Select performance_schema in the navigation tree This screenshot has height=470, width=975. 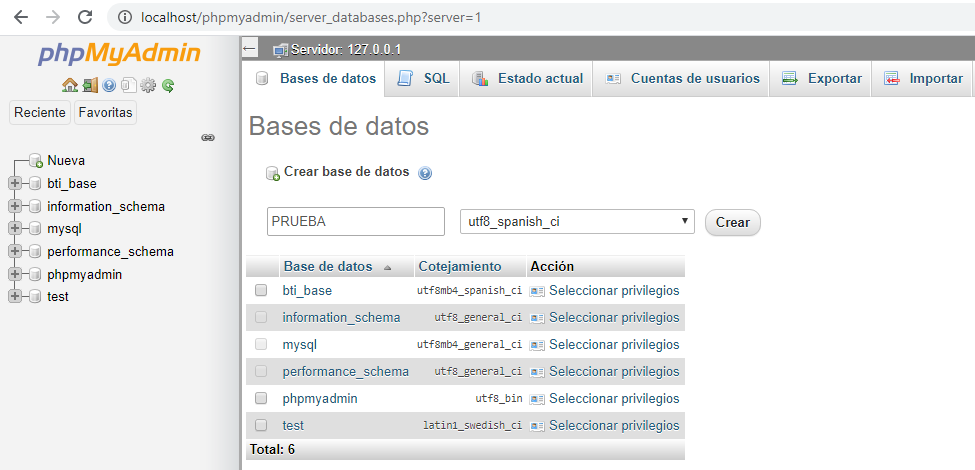coord(111,252)
